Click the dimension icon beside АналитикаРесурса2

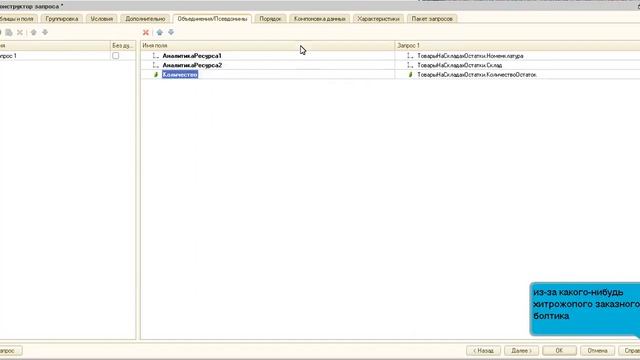pos(155,65)
